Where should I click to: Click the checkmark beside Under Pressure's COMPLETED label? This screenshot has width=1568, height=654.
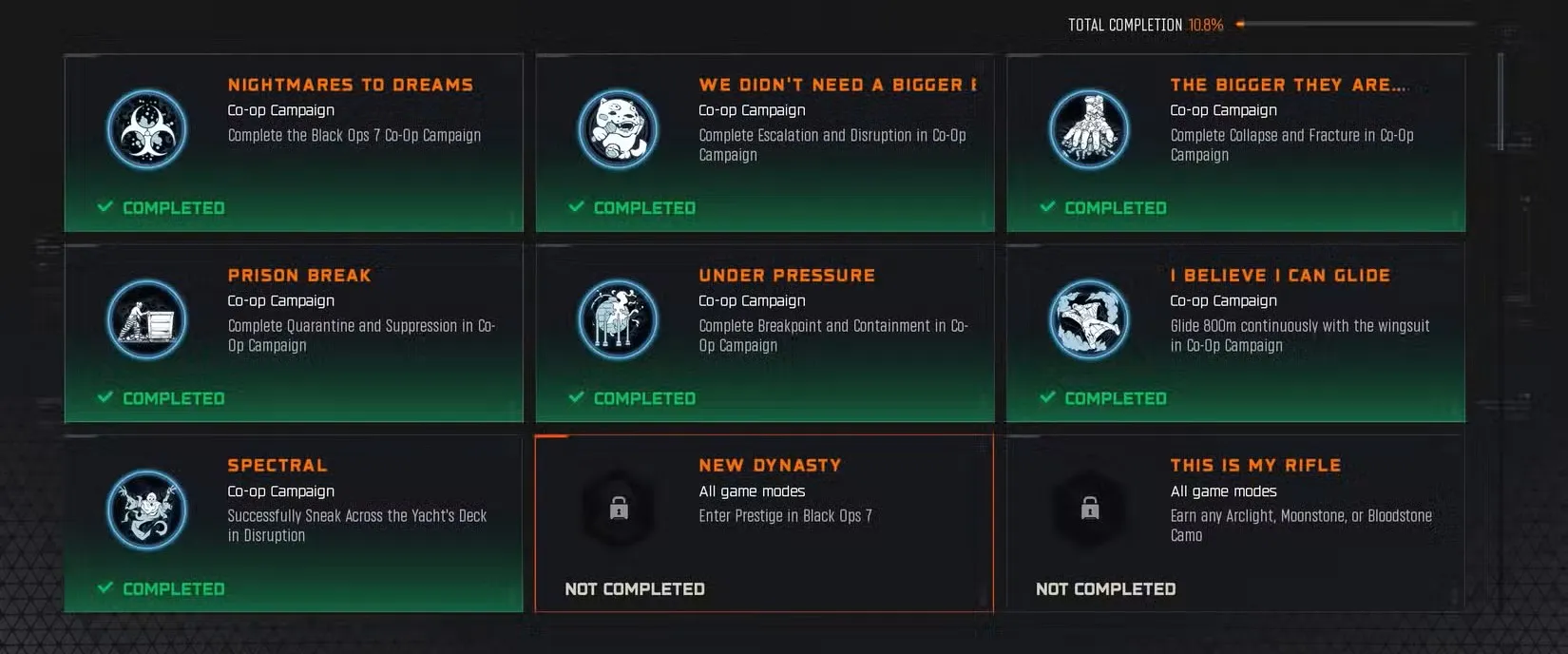pos(575,397)
